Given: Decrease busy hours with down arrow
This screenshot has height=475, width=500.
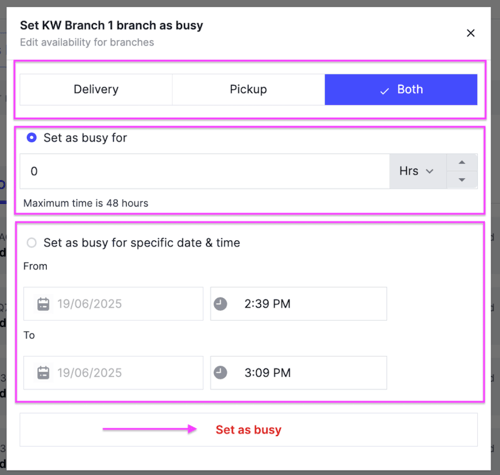Looking at the screenshot, I should point(462,180).
